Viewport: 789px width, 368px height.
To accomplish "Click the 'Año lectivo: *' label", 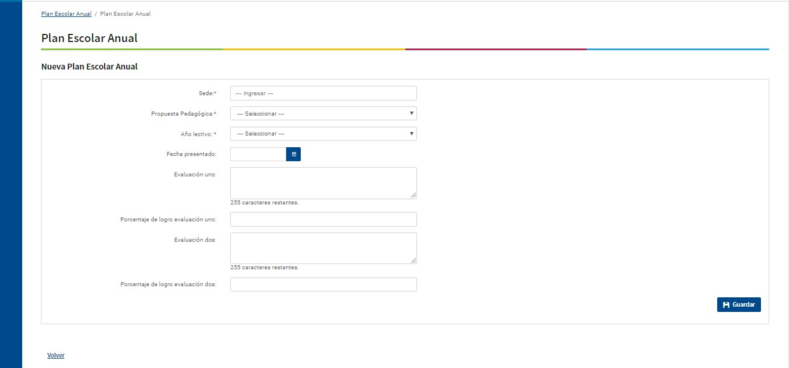I will (x=198, y=134).
